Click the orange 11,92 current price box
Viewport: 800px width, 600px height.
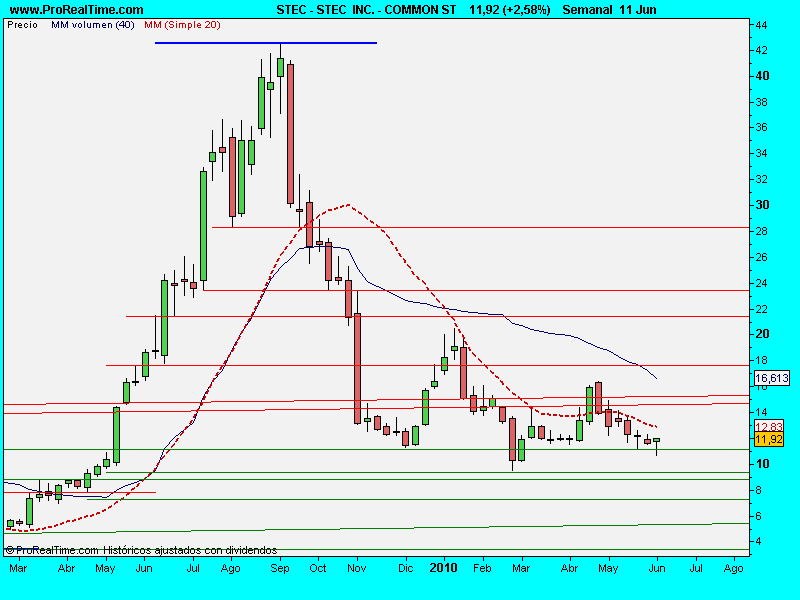tap(769, 439)
